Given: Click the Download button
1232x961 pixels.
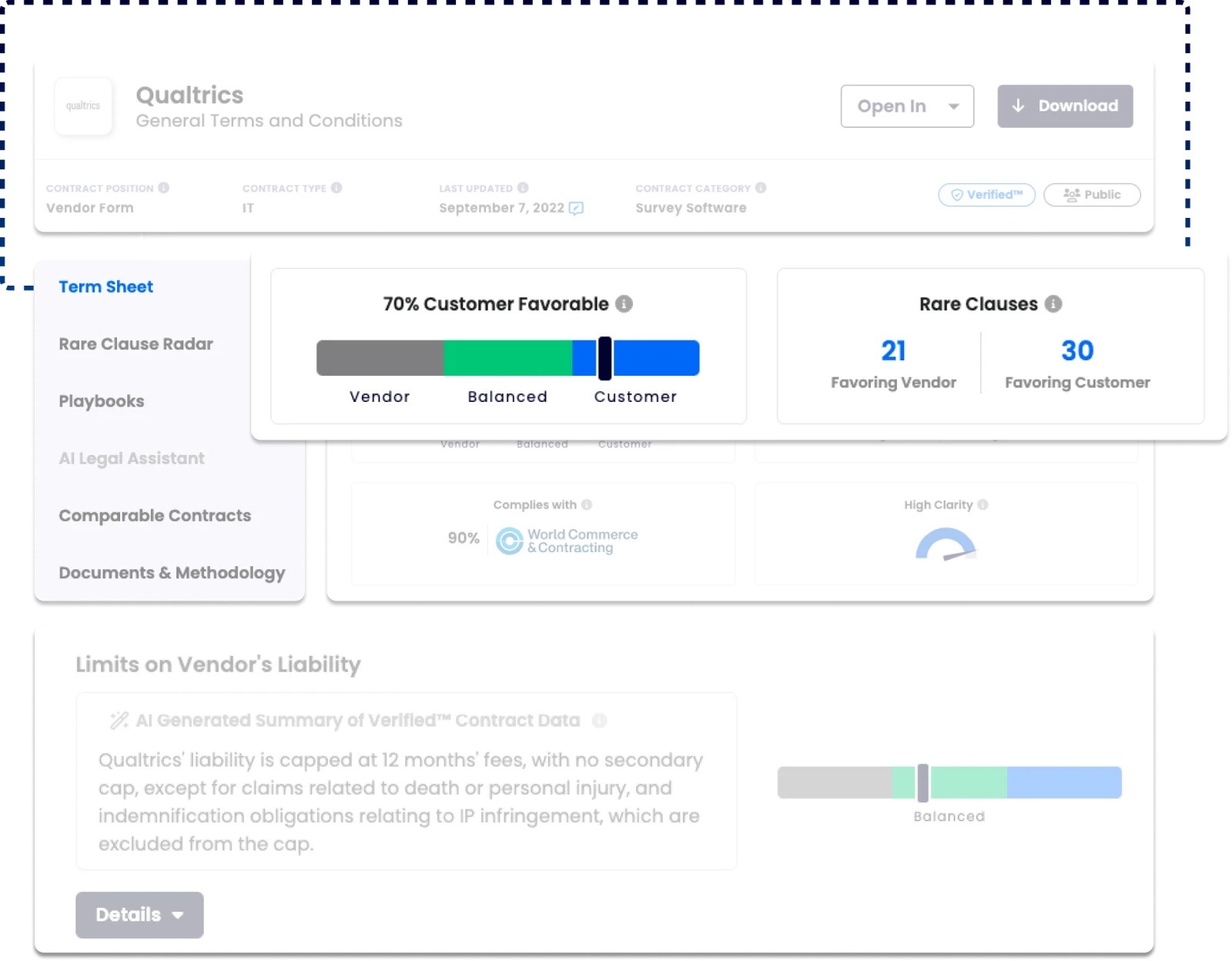Looking at the screenshot, I should click(x=1065, y=106).
